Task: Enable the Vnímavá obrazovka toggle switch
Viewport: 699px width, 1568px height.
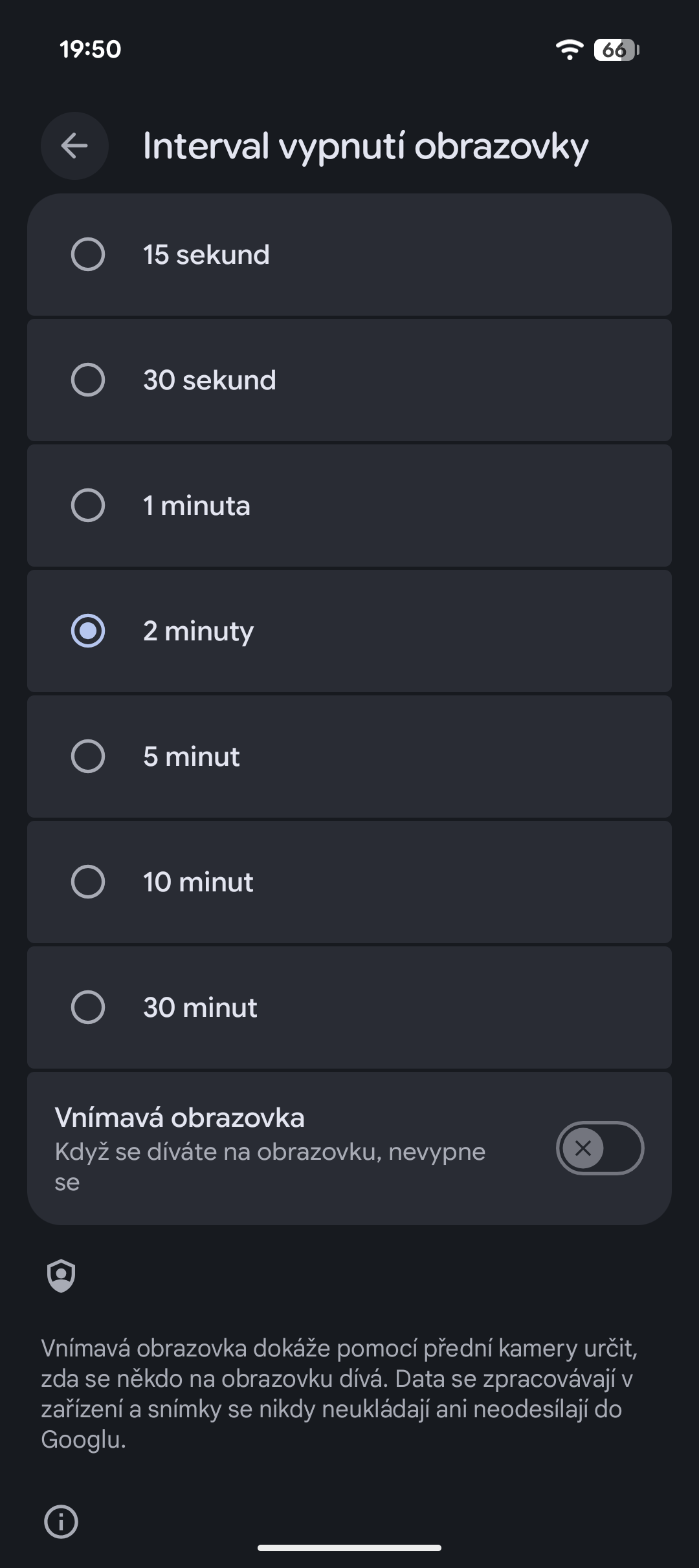Action: pos(599,1148)
